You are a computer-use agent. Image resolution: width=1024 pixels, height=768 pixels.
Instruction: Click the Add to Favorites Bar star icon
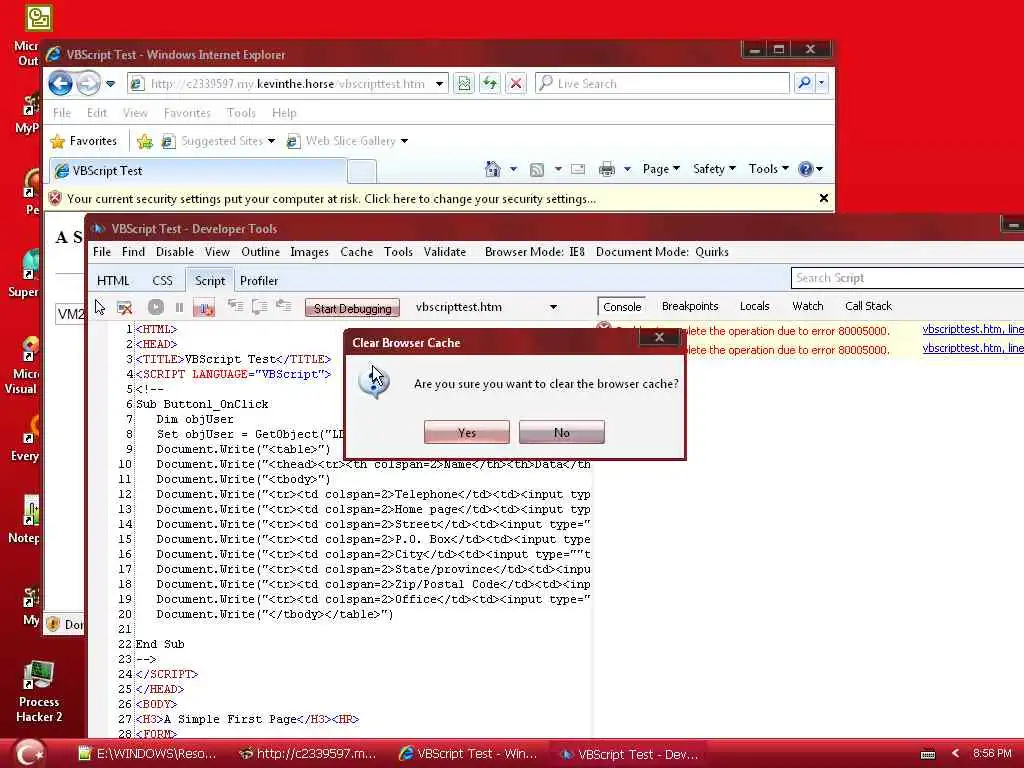[145, 141]
